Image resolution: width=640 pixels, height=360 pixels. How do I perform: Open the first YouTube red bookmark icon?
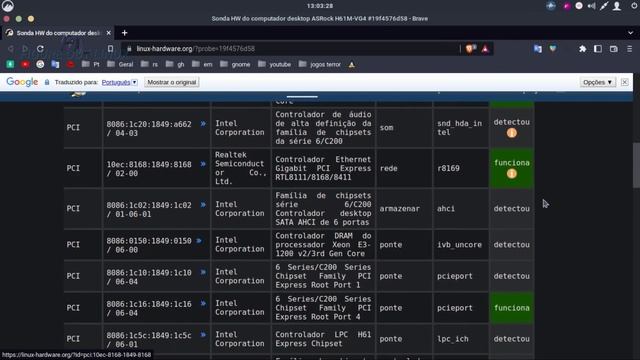tap(25, 64)
